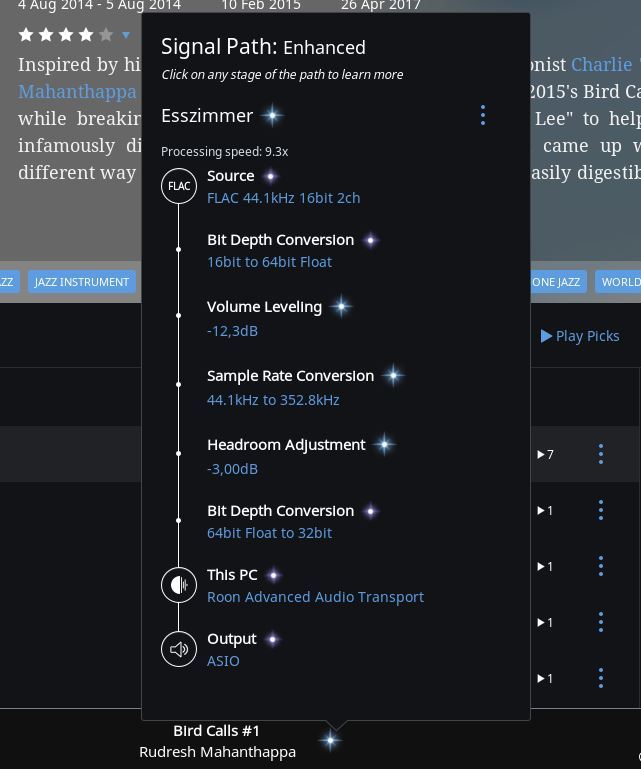Screen dimensions: 641x769
Task: Click the star next to Headroom Adjustment
Action: pos(385,445)
